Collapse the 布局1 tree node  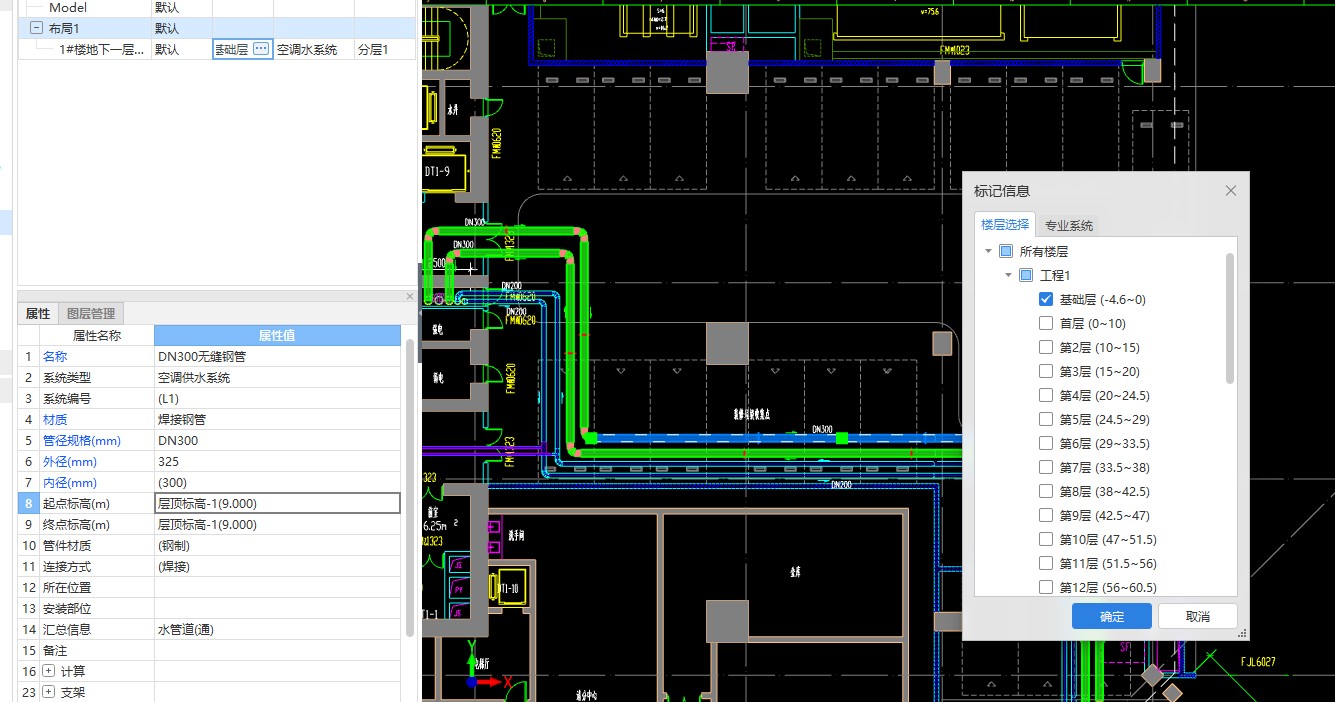click(37, 28)
